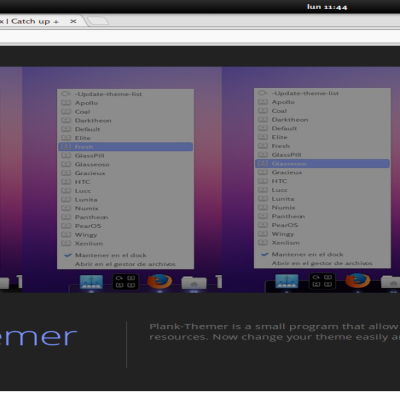Click the Plank-Themer description paragraph

(274, 332)
